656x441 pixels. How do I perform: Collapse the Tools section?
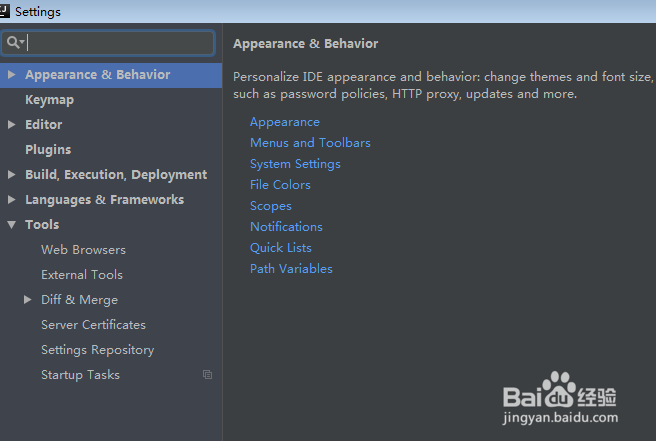point(12,225)
